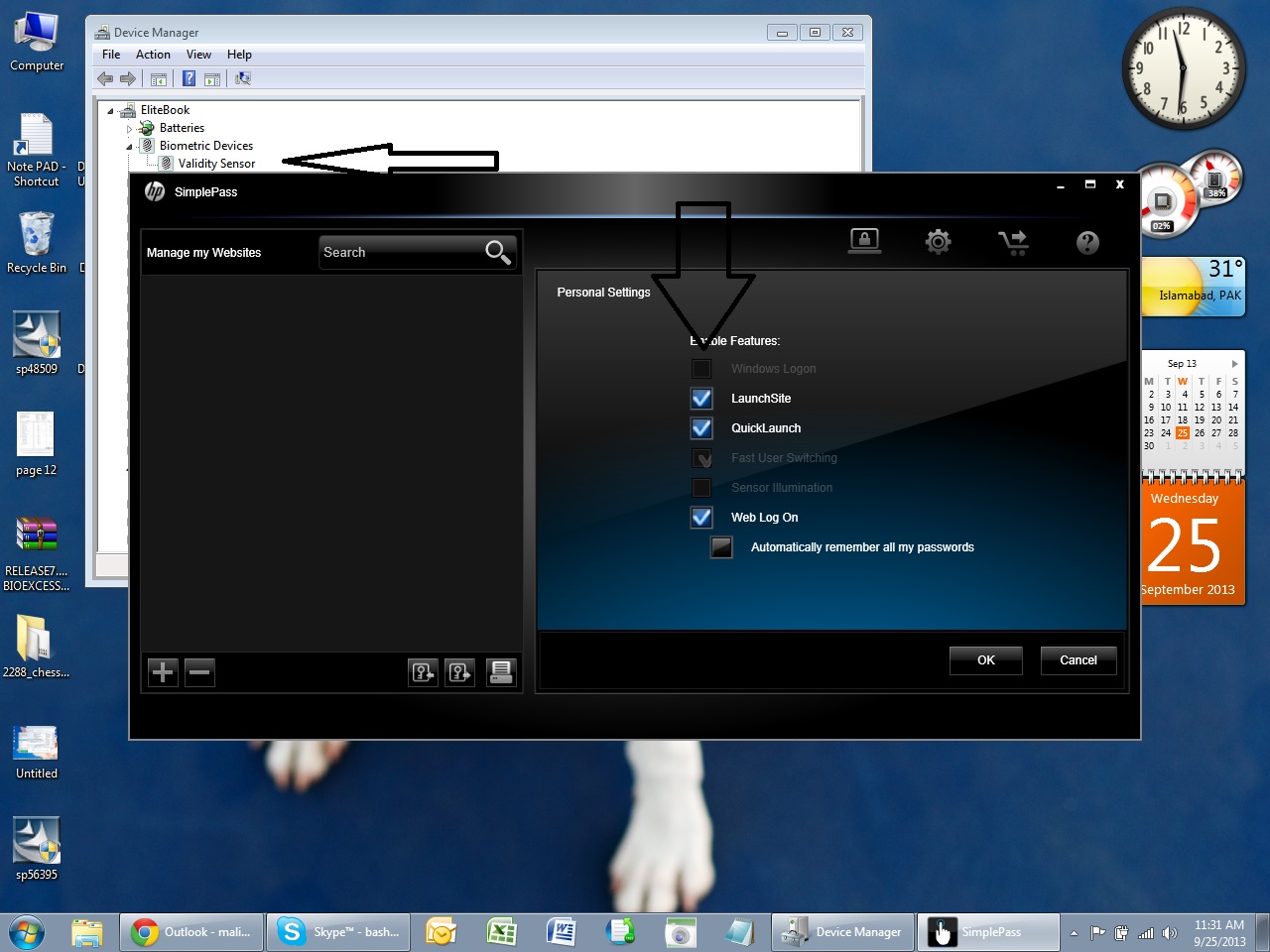Expand the Batteries node in Device Manager

129,129
